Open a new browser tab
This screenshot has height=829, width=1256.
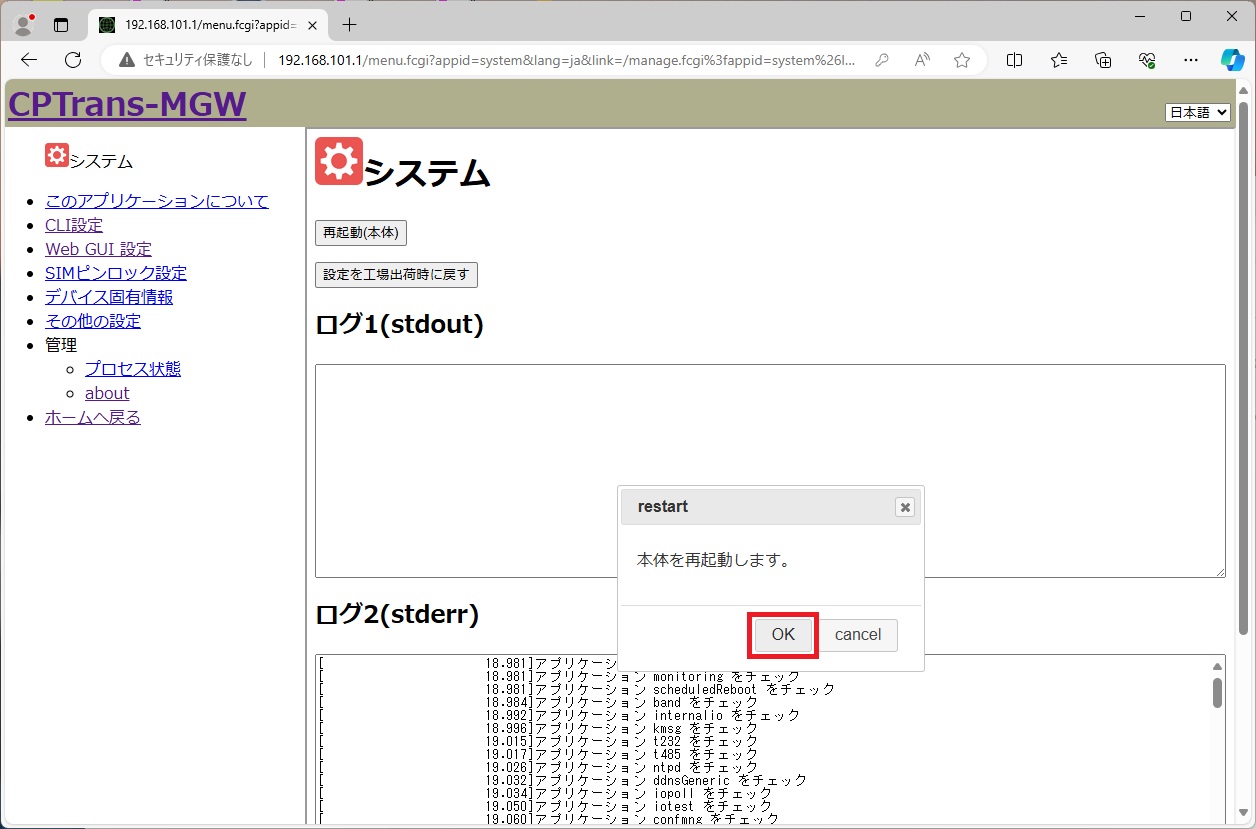pos(349,25)
